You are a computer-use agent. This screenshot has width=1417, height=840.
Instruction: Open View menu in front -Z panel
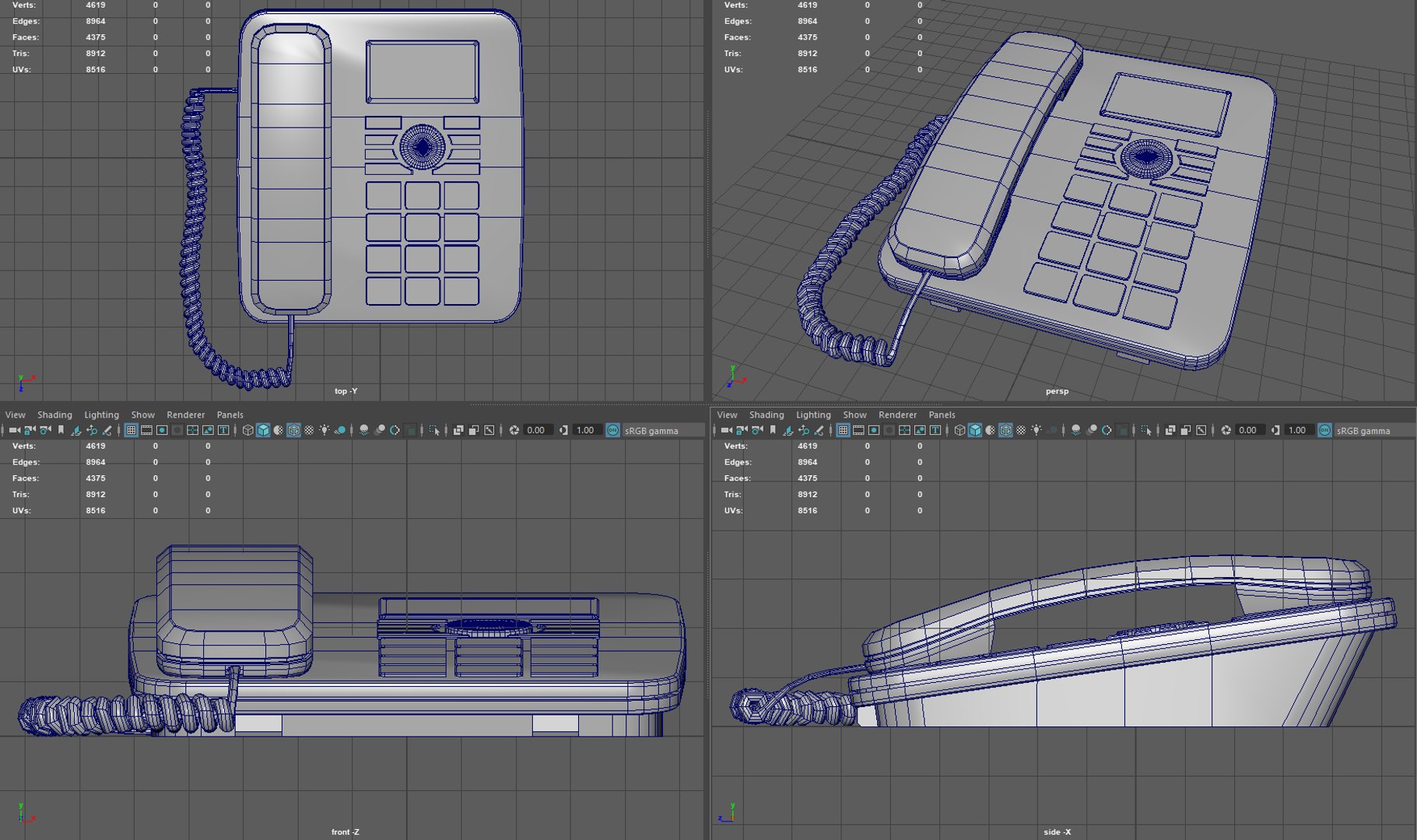[x=15, y=415]
